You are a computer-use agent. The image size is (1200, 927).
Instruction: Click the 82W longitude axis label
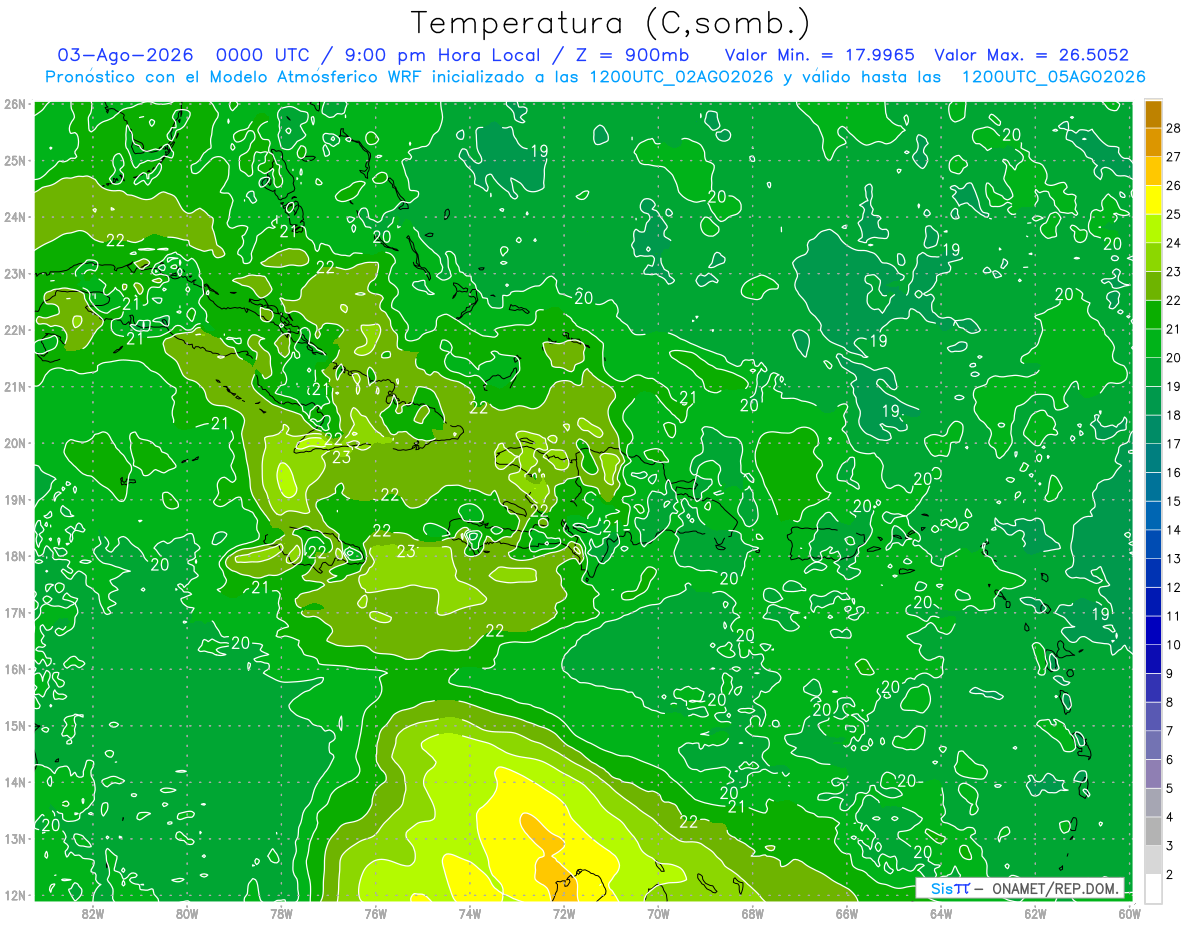(x=92, y=913)
